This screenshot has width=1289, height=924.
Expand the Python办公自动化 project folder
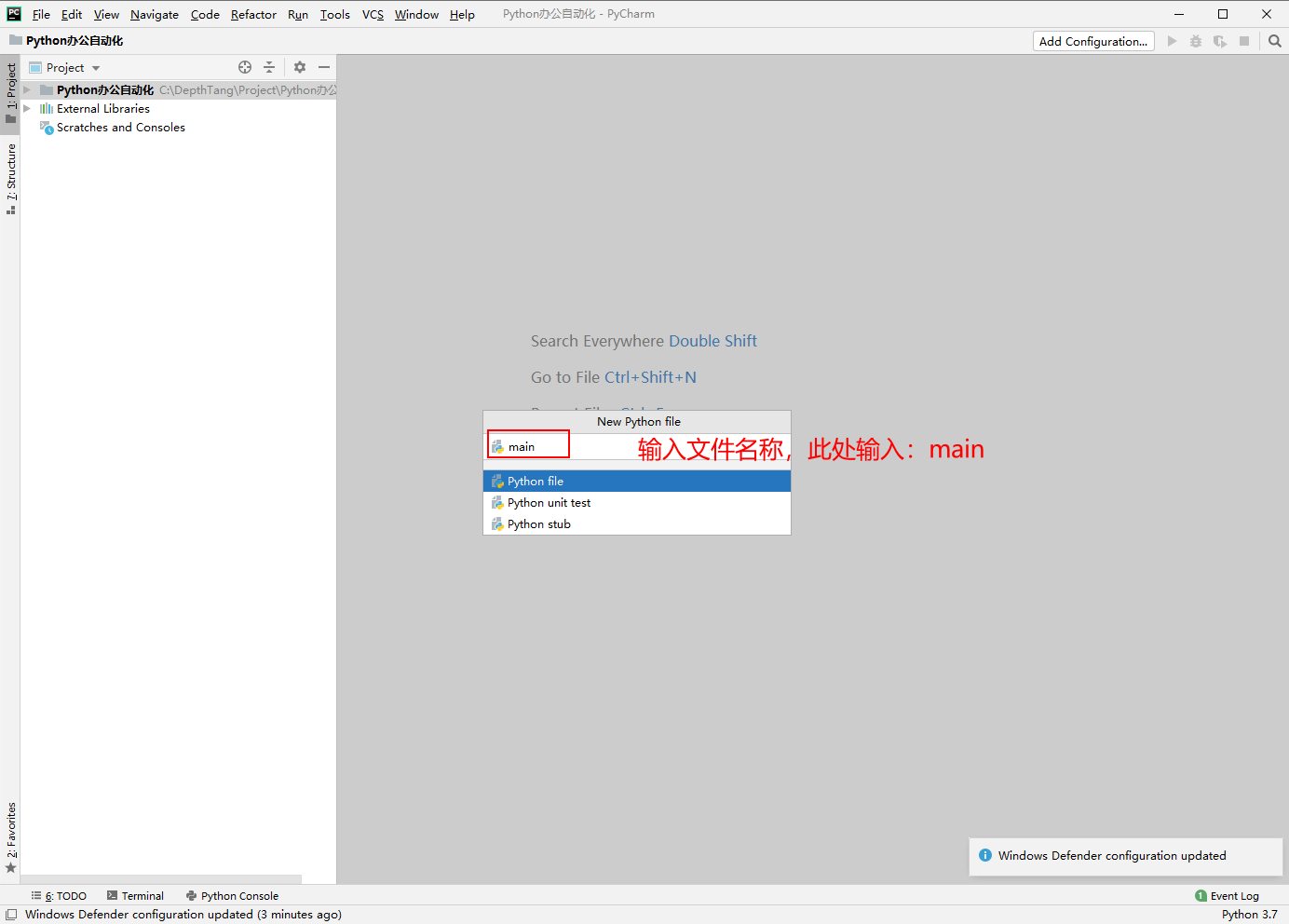coord(27,90)
